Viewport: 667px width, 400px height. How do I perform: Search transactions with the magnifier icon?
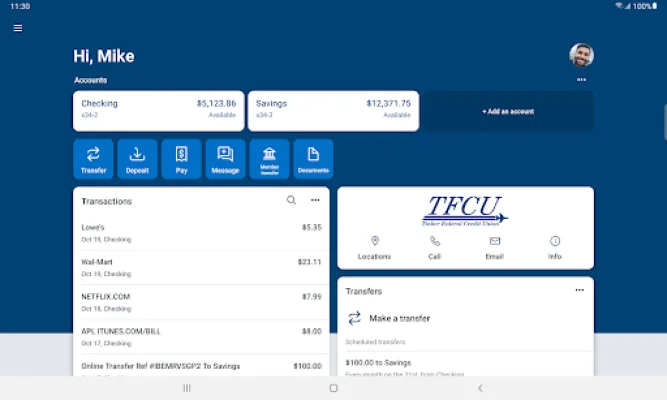point(291,200)
